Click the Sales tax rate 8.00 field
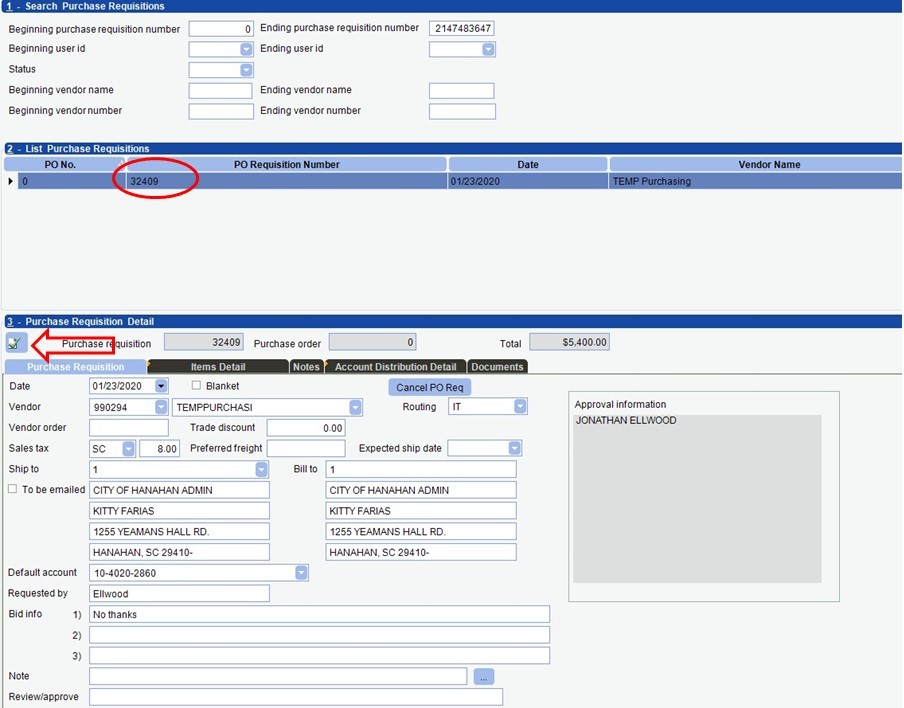The image size is (904, 708). click(x=160, y=449)
